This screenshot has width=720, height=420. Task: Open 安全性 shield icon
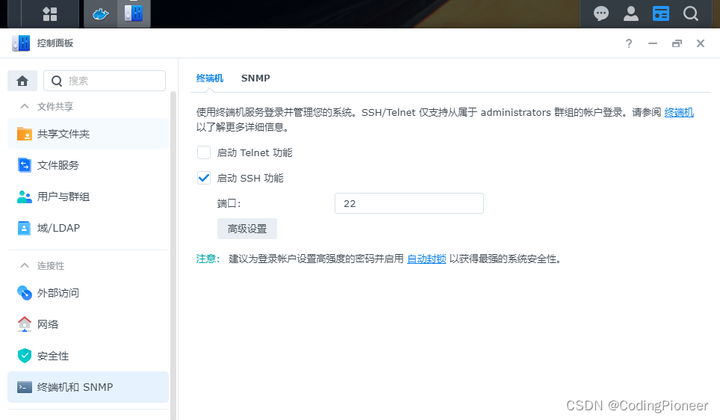point(24,356)
